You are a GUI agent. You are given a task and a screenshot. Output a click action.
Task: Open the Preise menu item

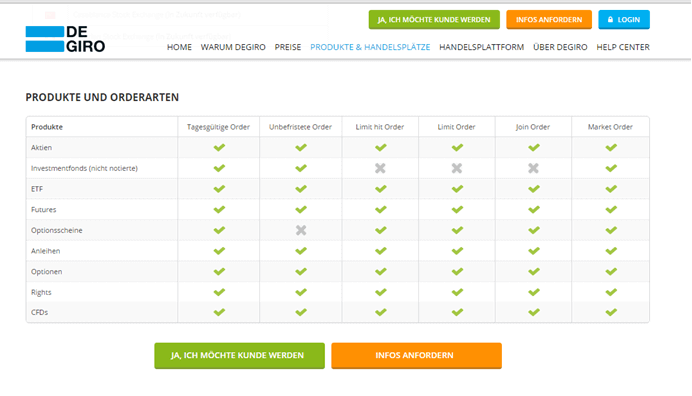tap(288, 47)
